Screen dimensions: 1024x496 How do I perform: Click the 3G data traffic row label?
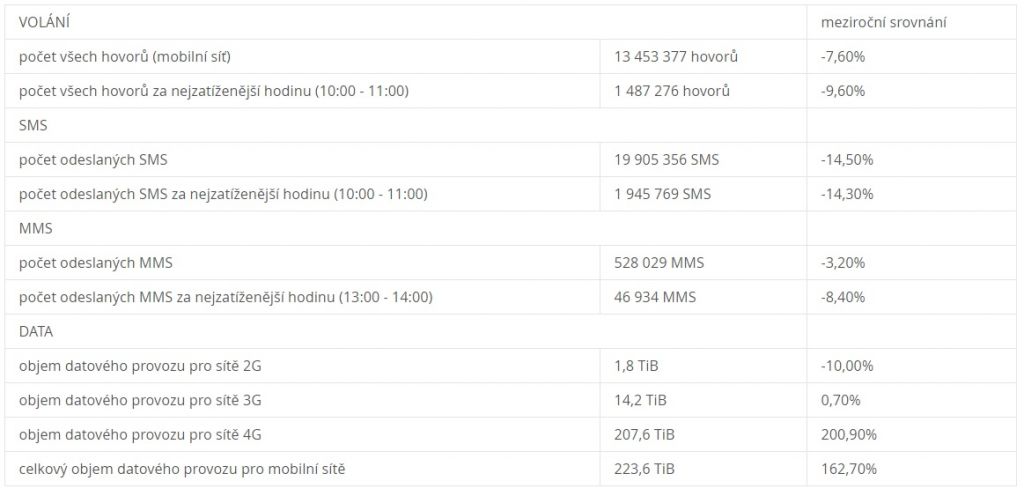(x=140, y=400)
